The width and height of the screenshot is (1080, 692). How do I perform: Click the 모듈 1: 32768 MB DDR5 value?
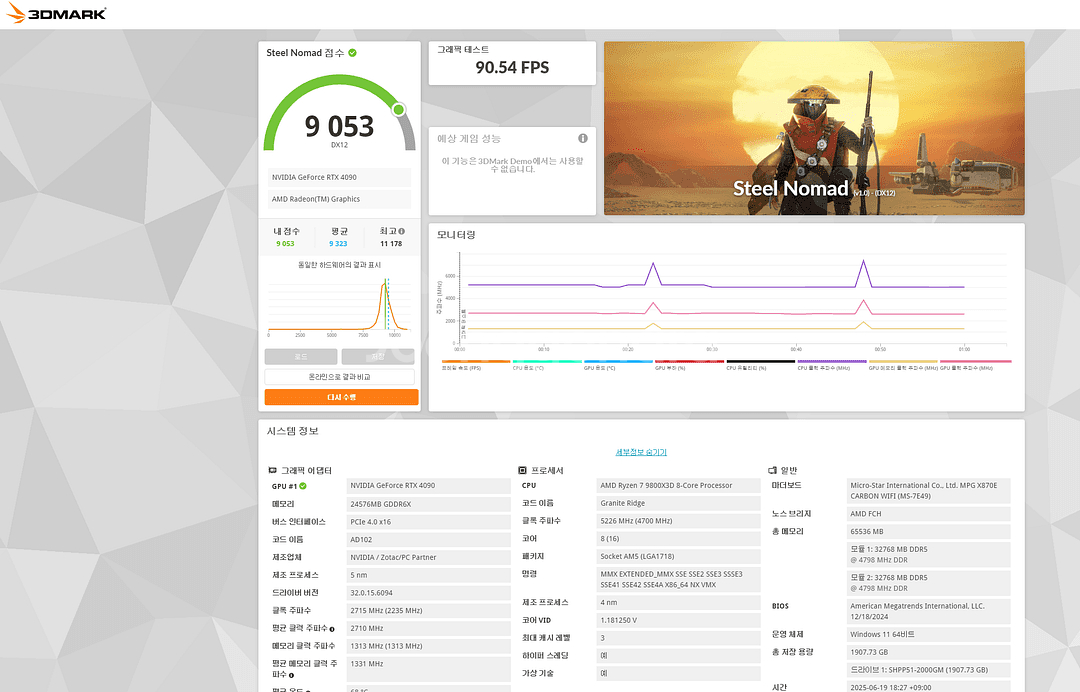click(928, 555)
